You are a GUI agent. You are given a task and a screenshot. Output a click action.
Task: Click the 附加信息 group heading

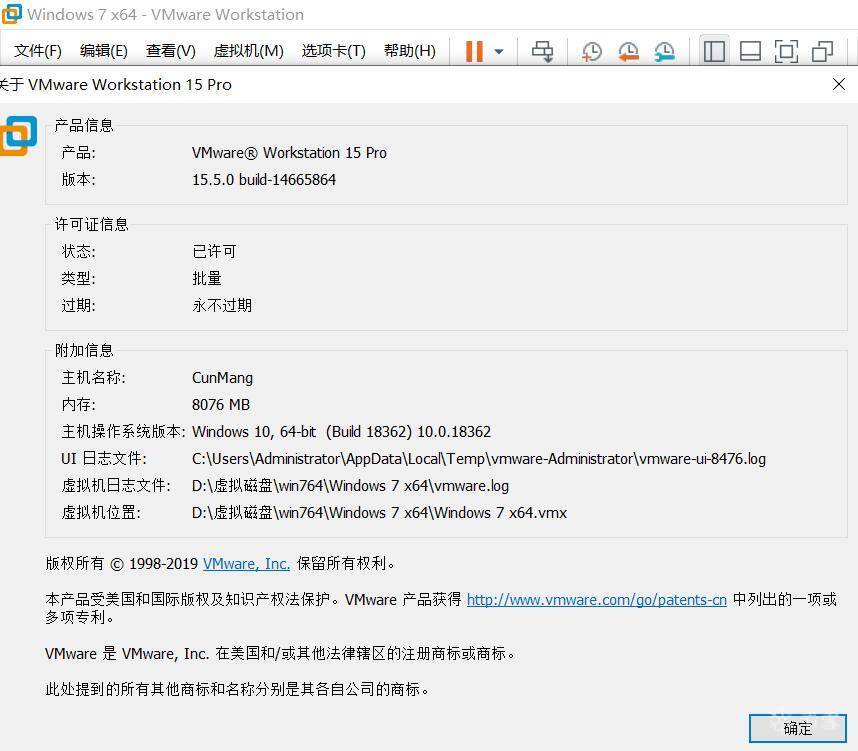tap(84, 350)
